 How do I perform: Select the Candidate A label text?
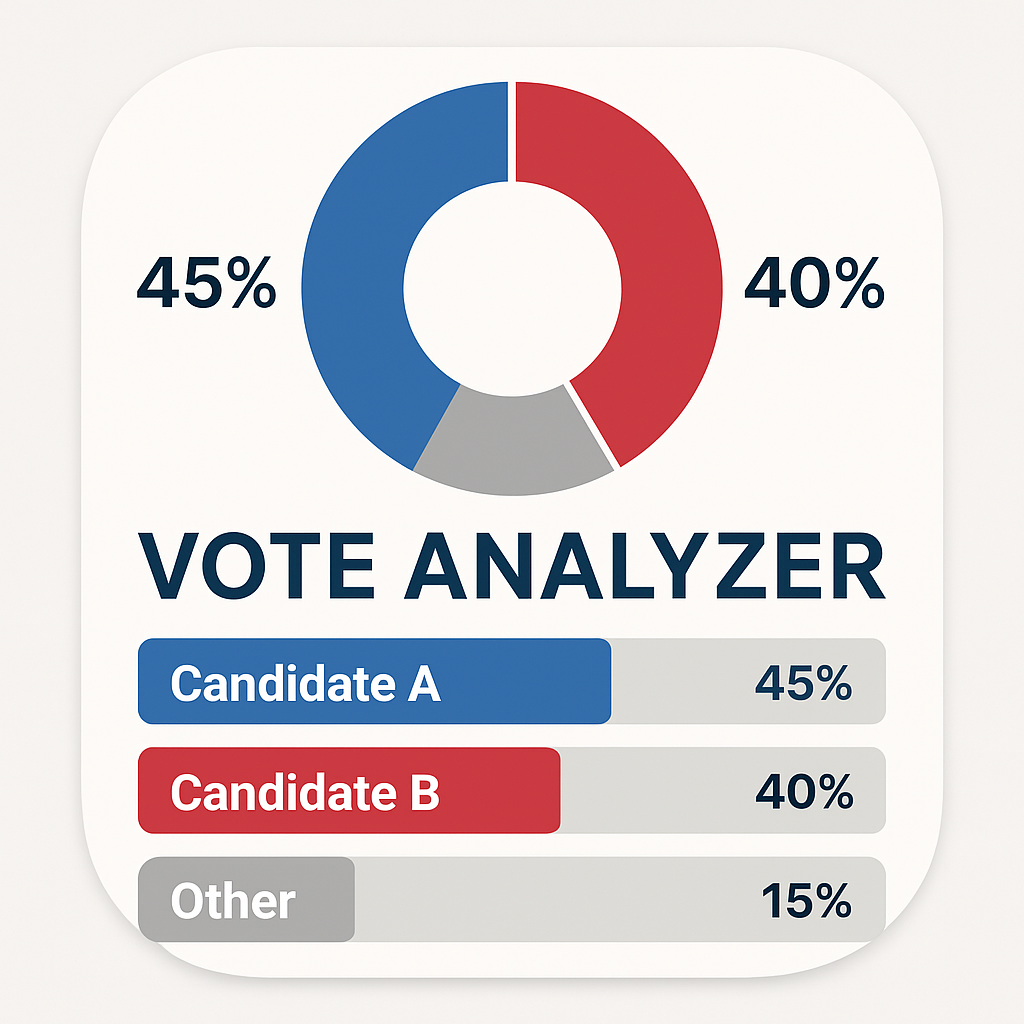[305, 683]
